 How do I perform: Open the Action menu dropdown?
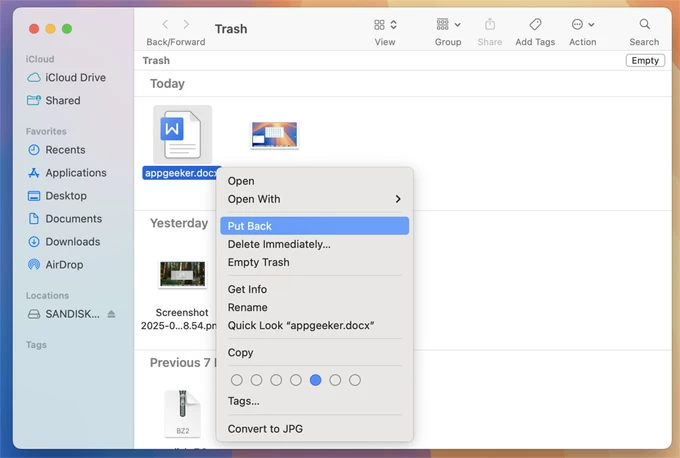(582, 25)
